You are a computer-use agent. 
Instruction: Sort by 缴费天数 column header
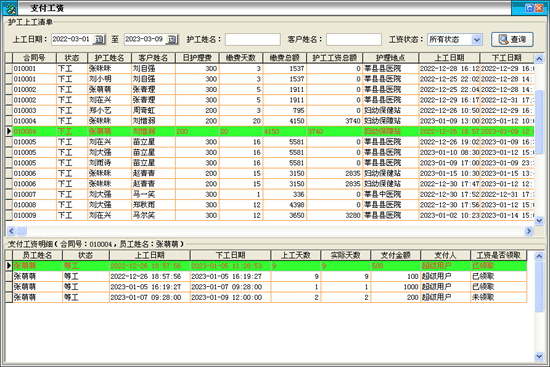241,58
